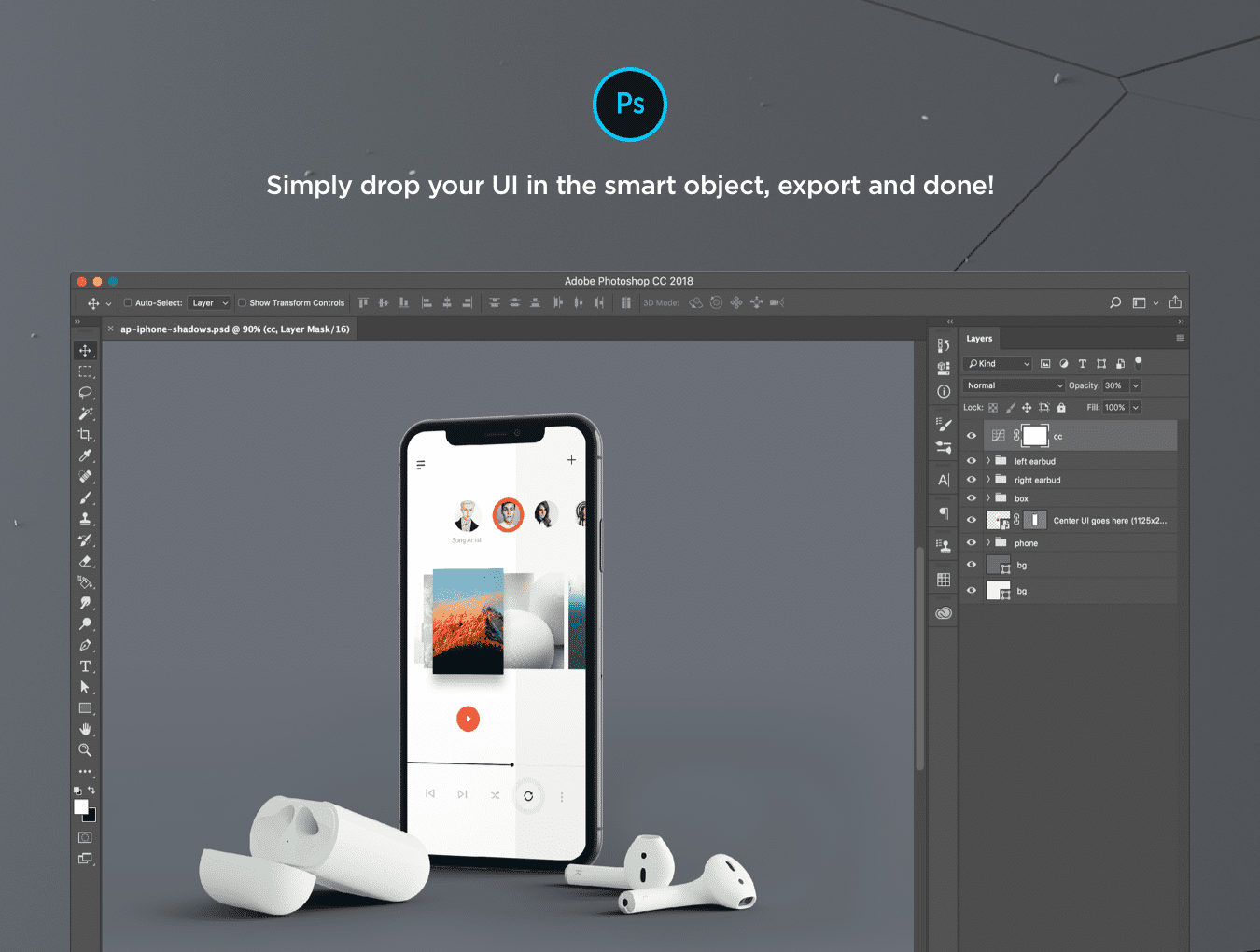Select the Move tool

[x=85, y=351]
